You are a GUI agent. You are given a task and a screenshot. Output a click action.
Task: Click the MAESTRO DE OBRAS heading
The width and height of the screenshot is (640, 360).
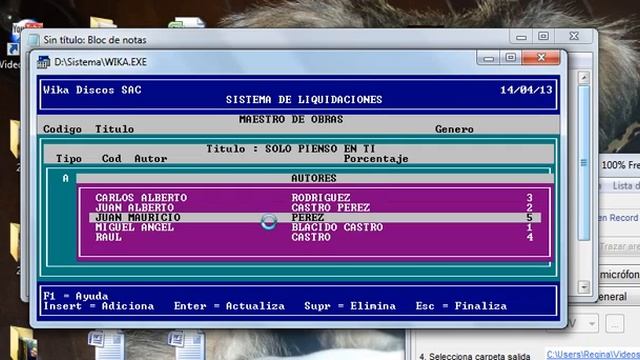[x=291, y=119]
